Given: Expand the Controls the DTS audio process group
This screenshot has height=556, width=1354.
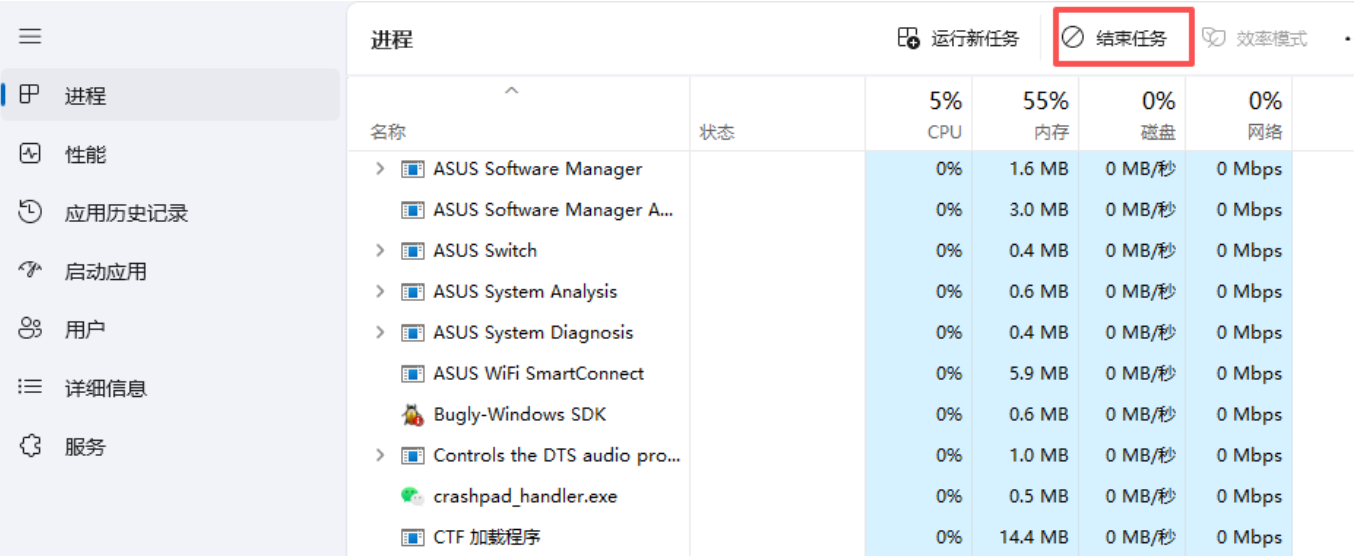Looking at the screenshot, I should pyautogui.click(x=380, y=456).
